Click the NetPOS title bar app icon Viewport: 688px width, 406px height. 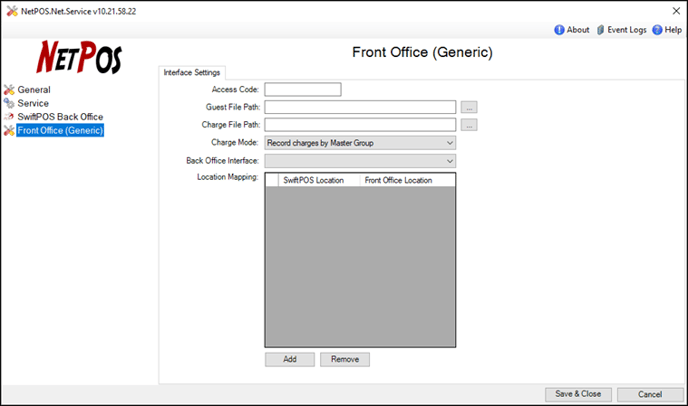click(12, 11)
